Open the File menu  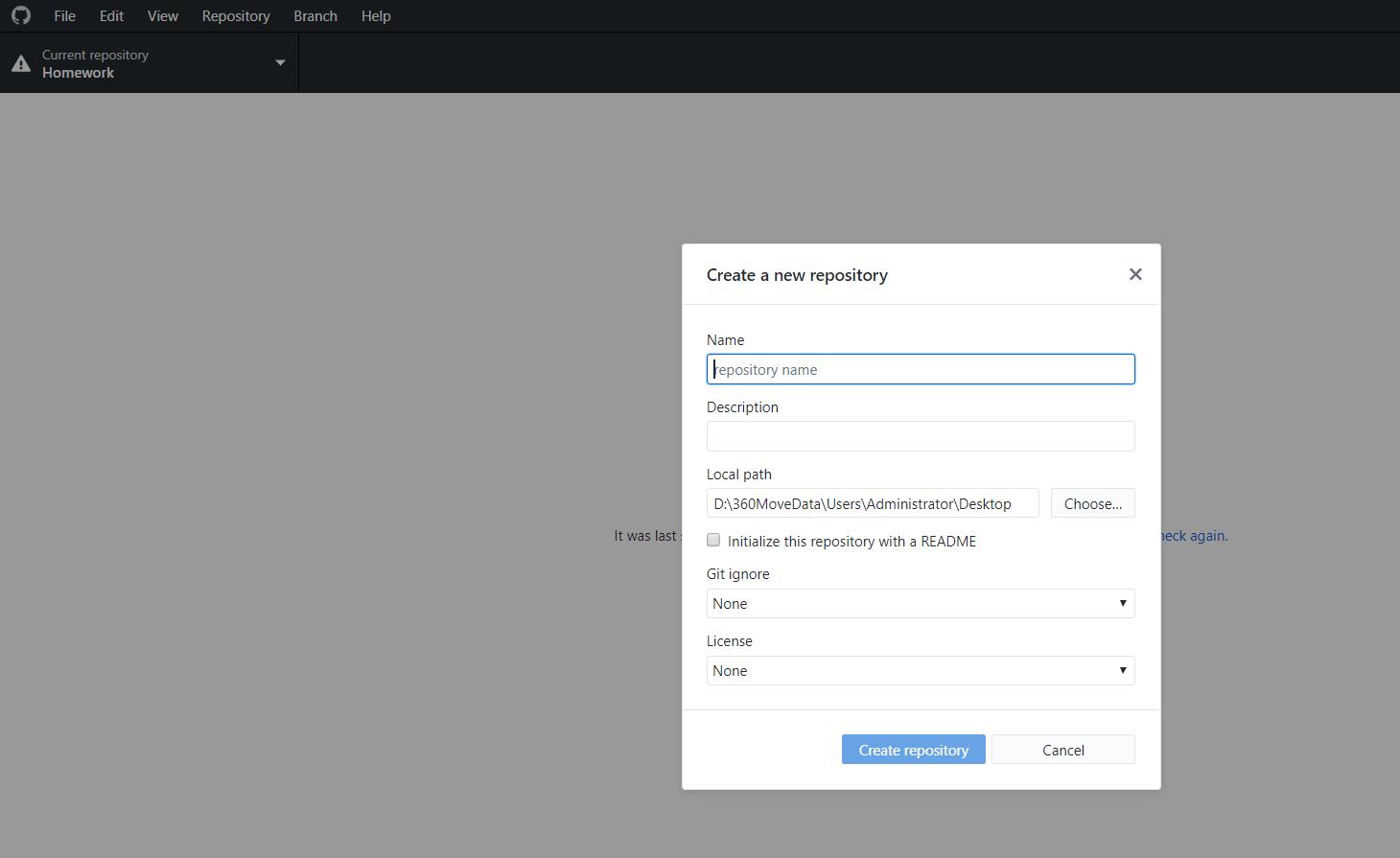(64, 16)
